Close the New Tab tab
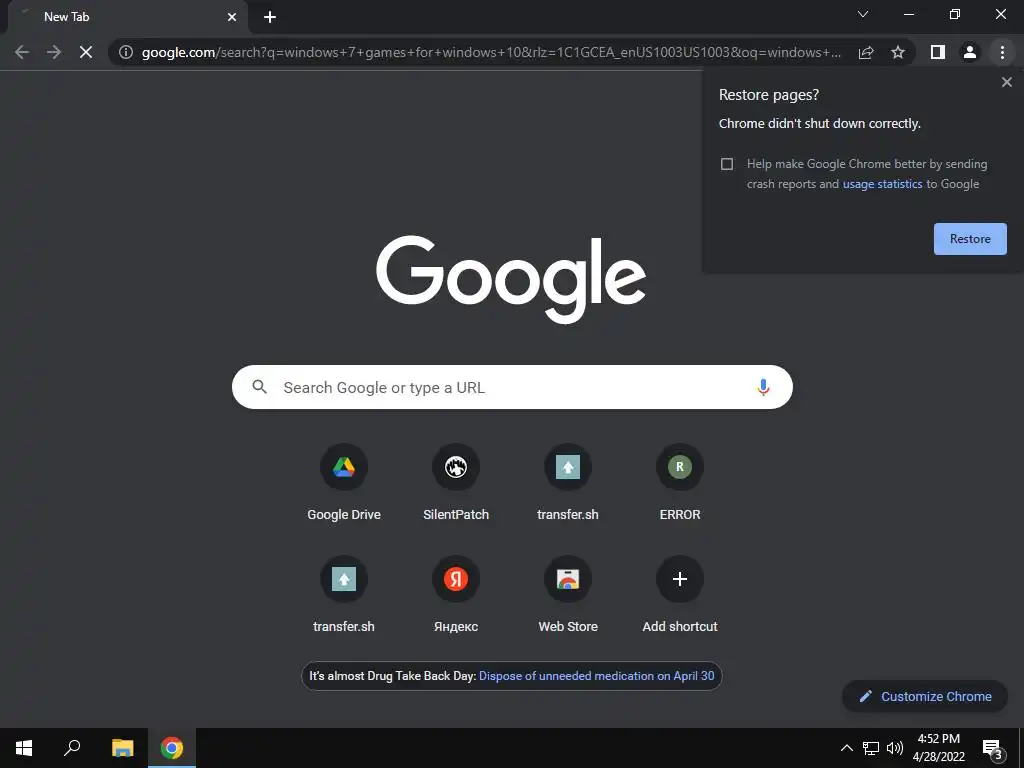 click(232, 17)
